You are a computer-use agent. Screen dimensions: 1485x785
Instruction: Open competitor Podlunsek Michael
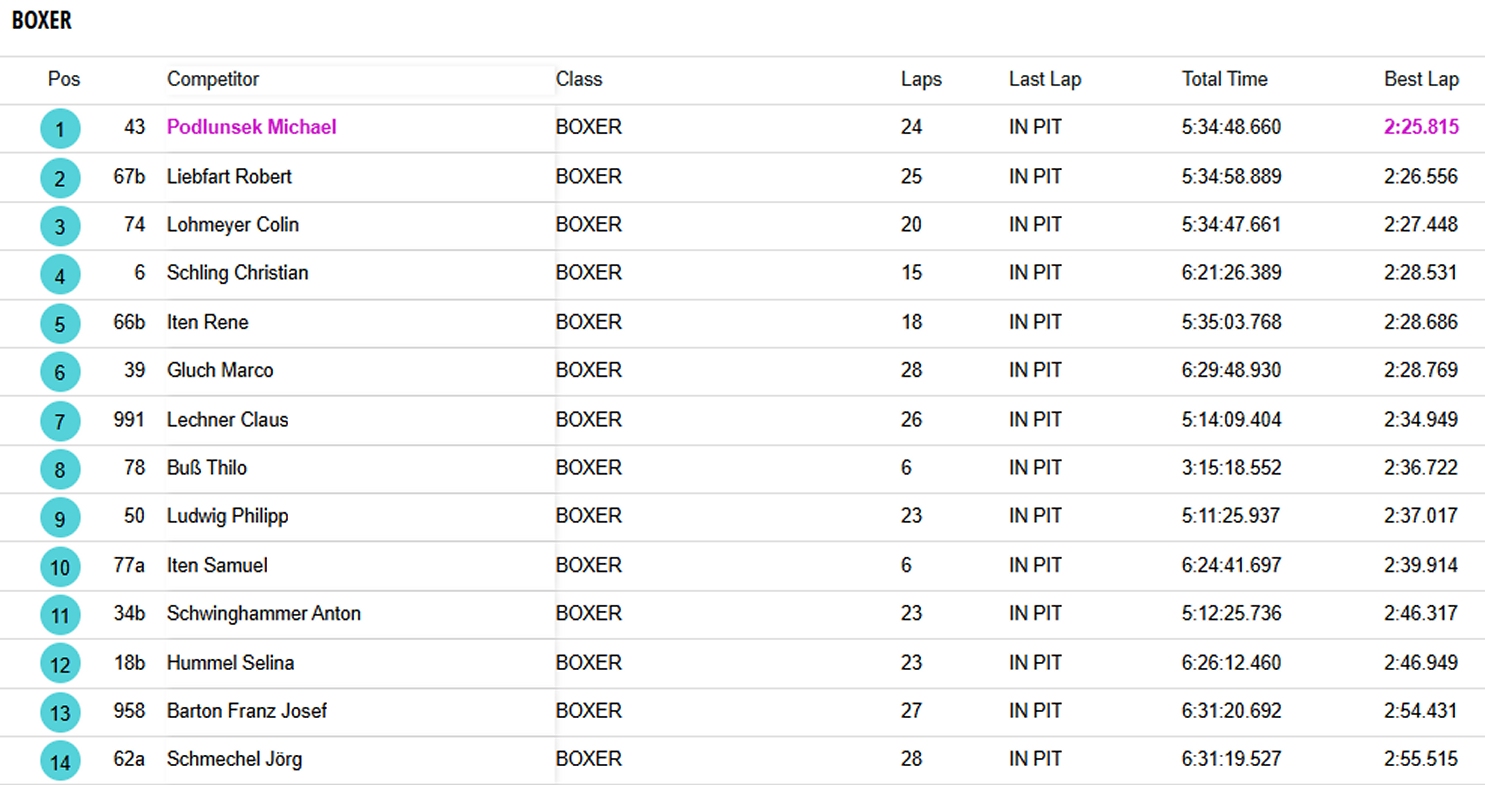[251, 127]
